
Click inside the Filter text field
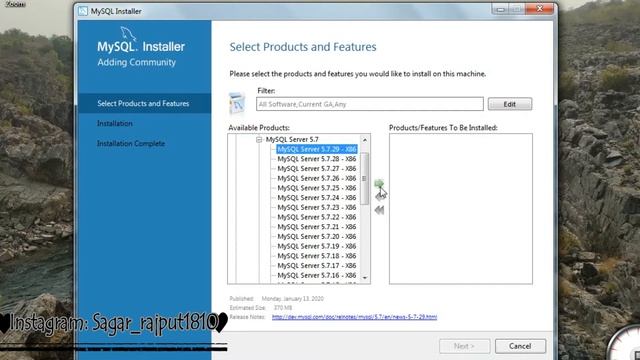pyautogui.click(x=370, y=104)
